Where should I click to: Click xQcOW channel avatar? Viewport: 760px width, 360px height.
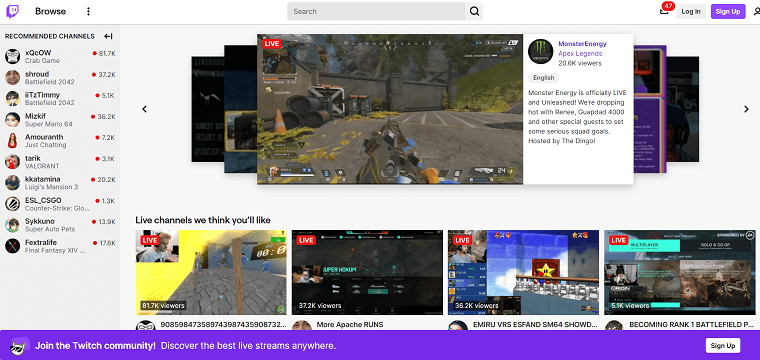tap(13, 56)
